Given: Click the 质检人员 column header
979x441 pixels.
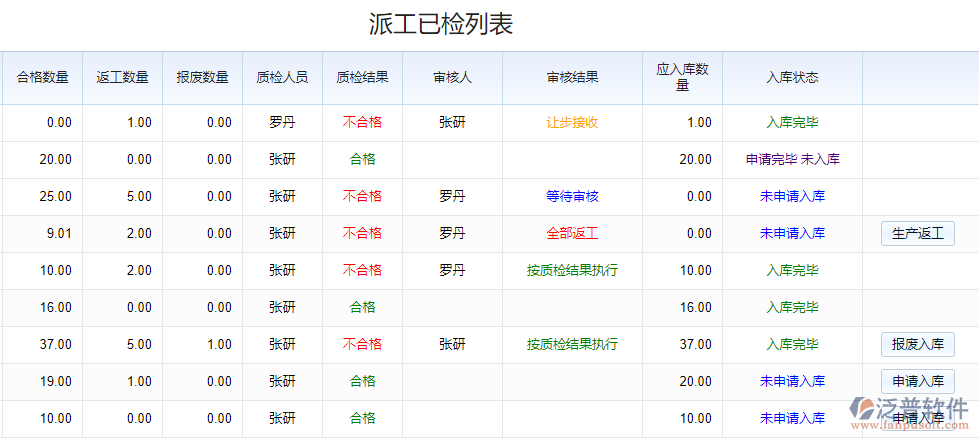Looking at the screenshot, I should [x=282, y=77].
